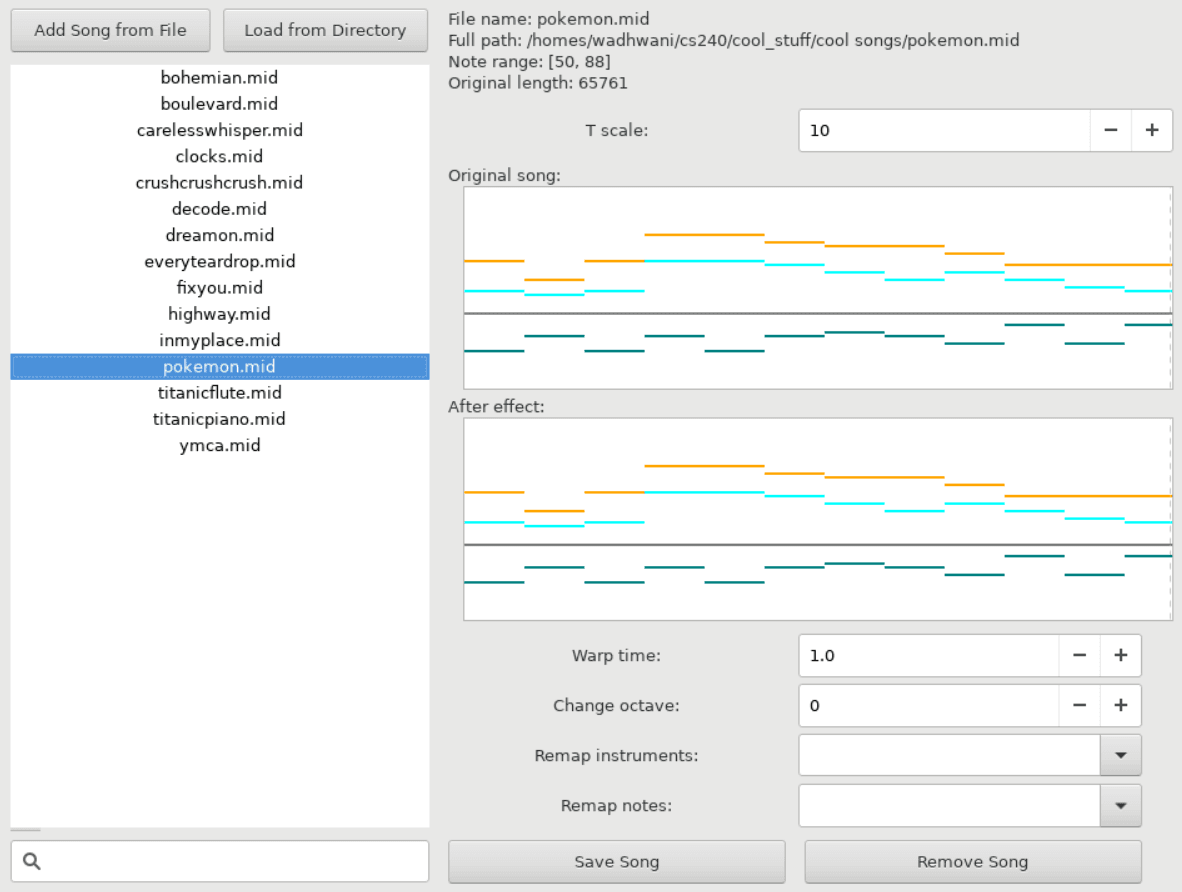Open Remap instruments dropdown arrow

point(1120,756)
